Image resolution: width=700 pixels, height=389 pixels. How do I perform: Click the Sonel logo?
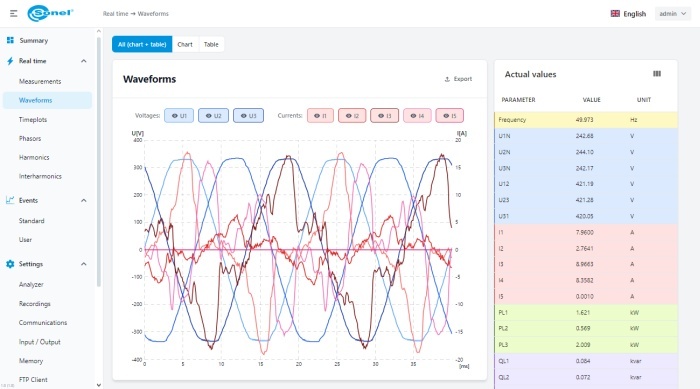click(x=50, y=13)
